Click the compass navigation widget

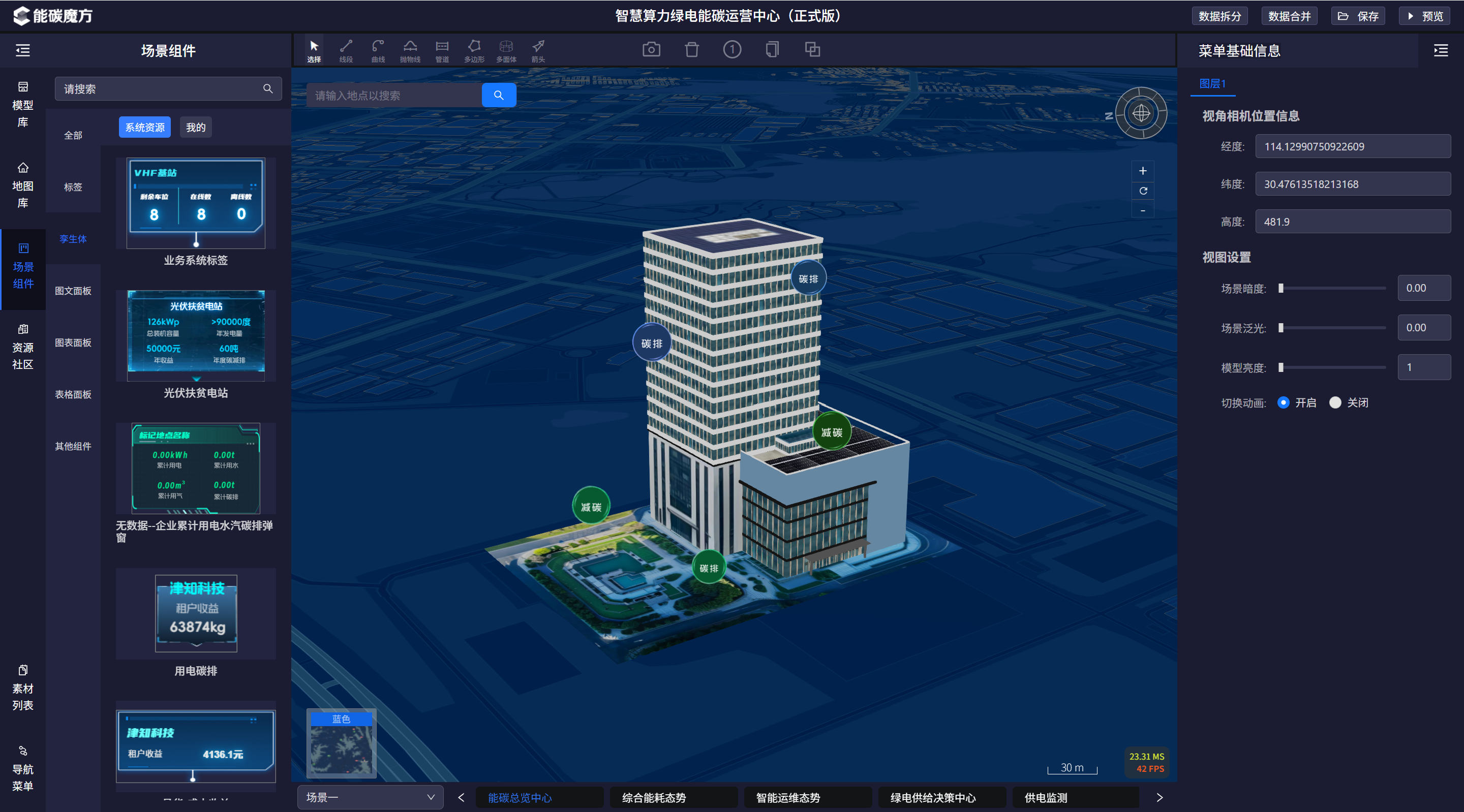tap(1141, 113)
